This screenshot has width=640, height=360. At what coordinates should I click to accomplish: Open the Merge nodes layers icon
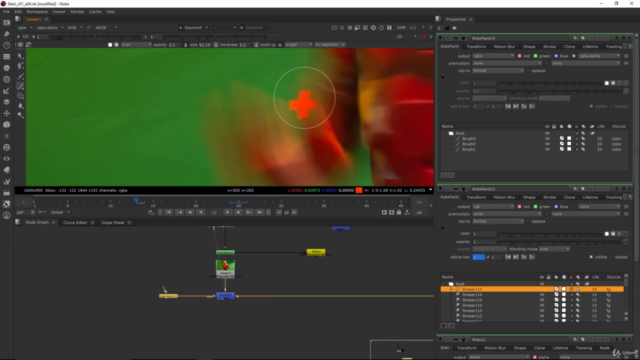click(x=7, y=102)
